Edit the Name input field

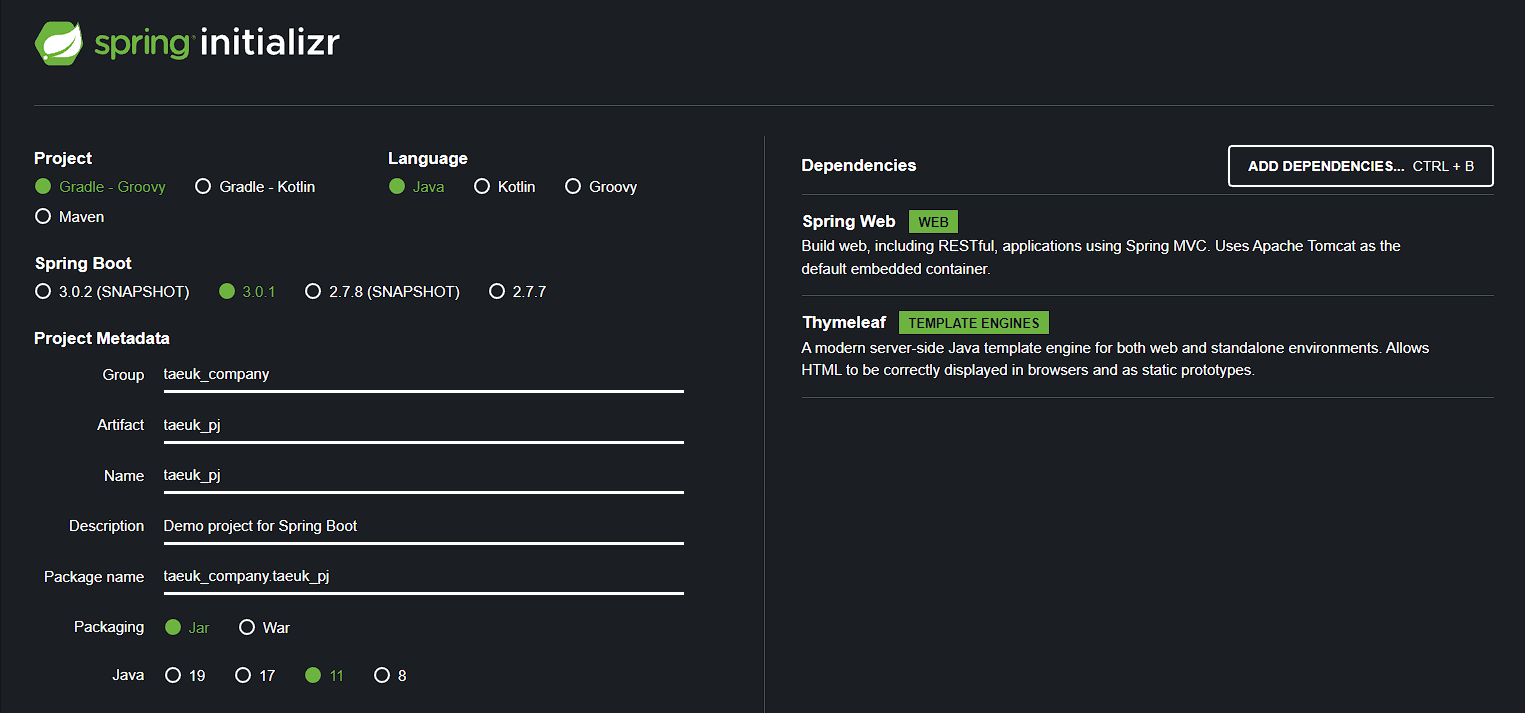pyautogui.click(x=423, y=476)
